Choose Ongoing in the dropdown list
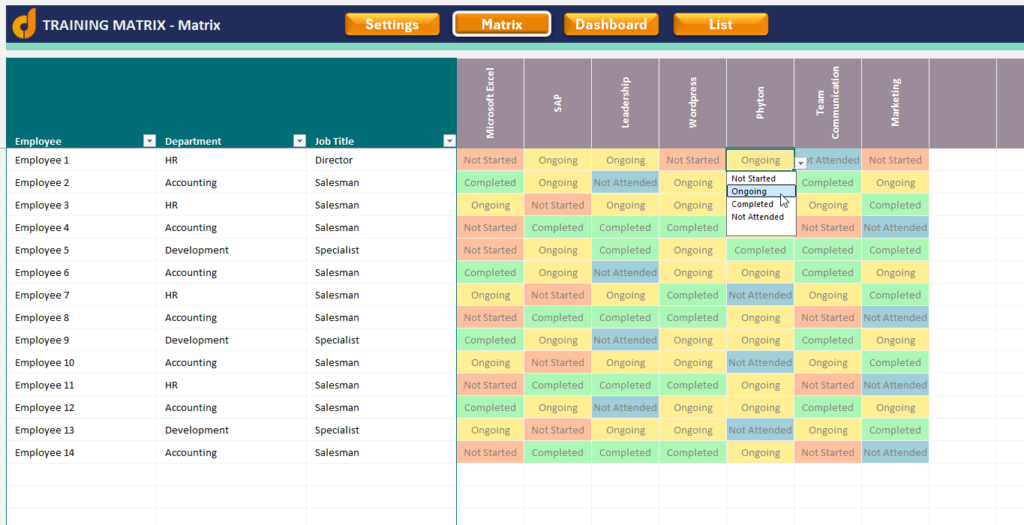The width and height of the screenshot is (1024, 525). pyautogui.click(x=761, y=191)
